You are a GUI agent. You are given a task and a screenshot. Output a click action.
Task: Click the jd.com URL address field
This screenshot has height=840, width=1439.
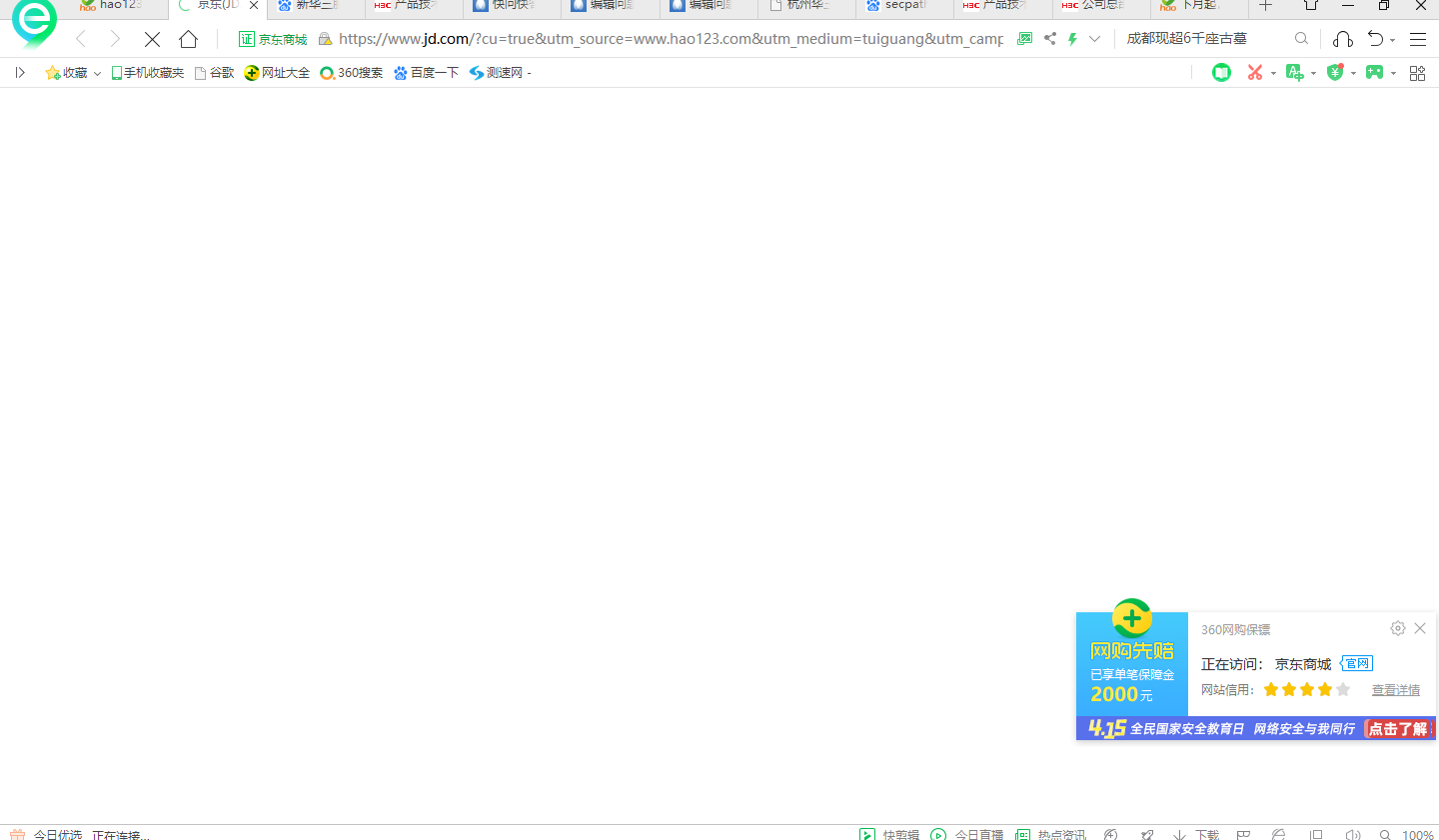(x=671, y=39)
